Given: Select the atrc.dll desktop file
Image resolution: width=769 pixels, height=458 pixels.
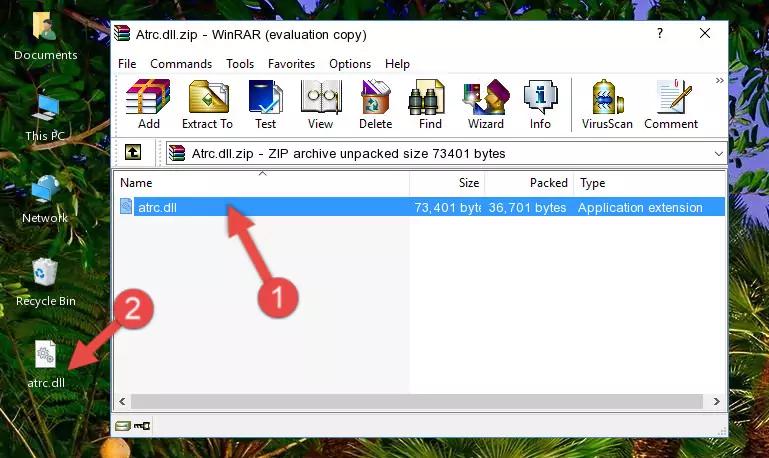Looking at the screenshot, I should click(x=46, y=365).
